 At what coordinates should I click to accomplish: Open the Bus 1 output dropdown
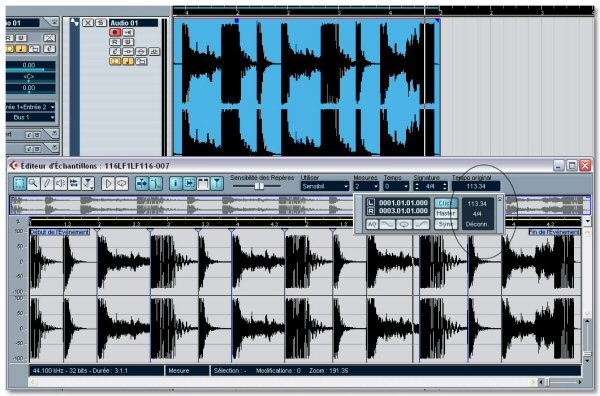[x=31, y=117]
